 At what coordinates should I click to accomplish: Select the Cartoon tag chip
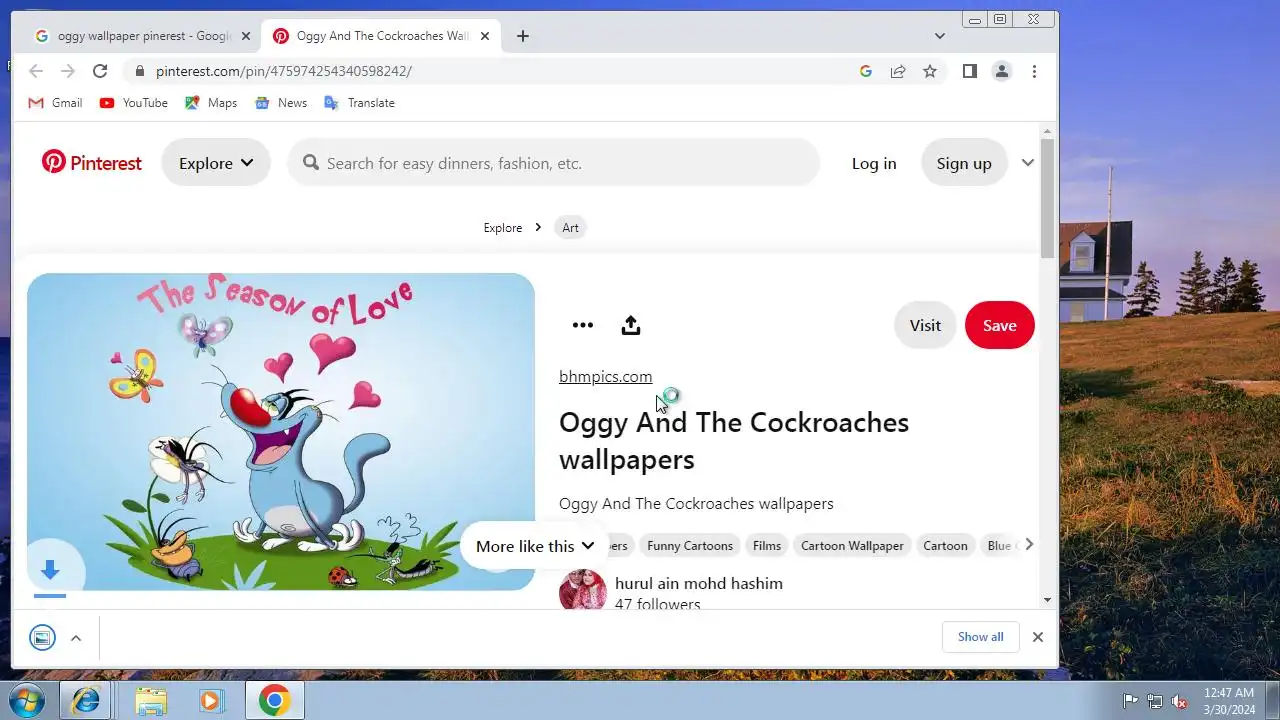[x=945, y=545]
